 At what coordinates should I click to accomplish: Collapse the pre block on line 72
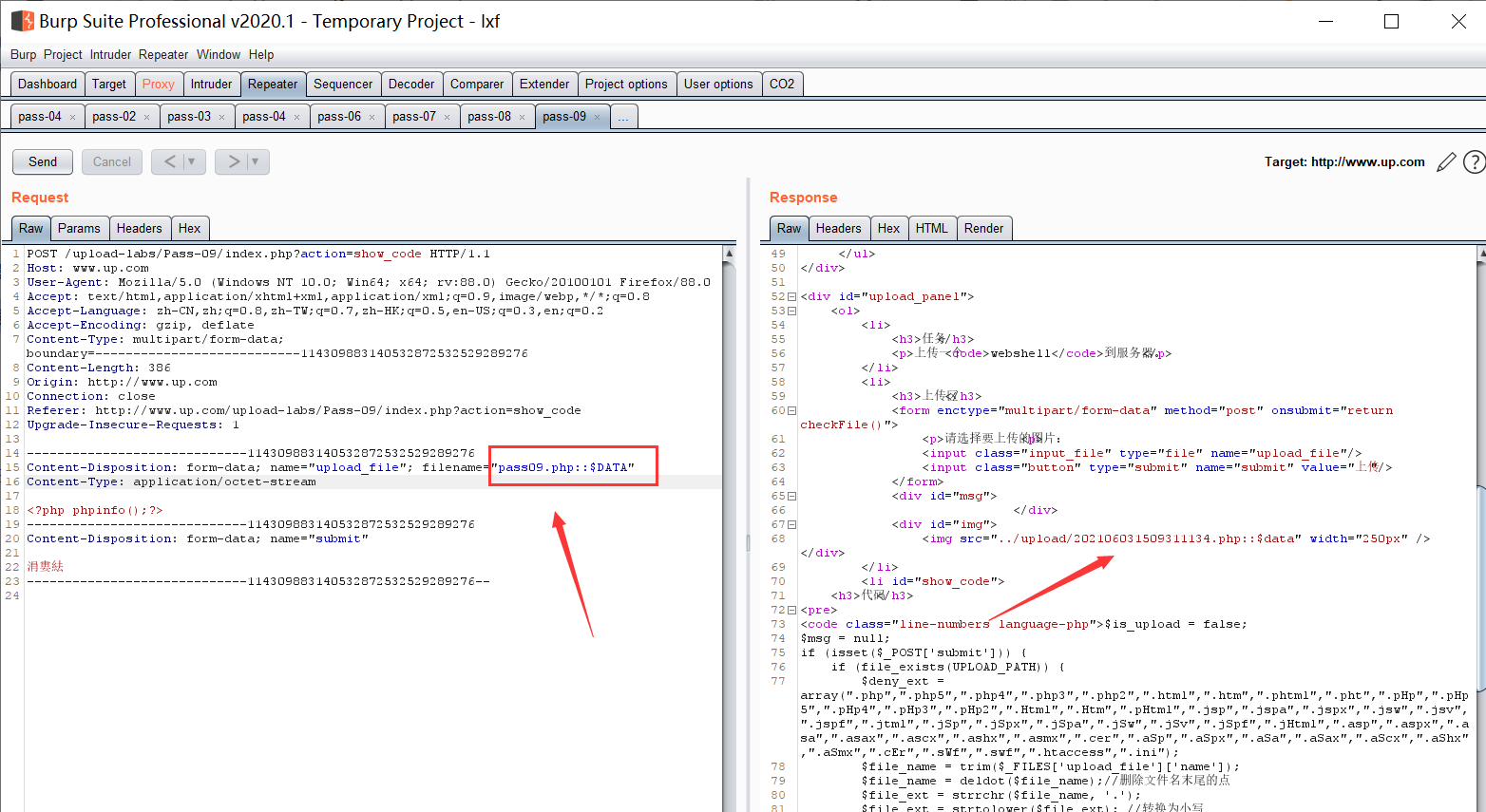click(791, 610)
